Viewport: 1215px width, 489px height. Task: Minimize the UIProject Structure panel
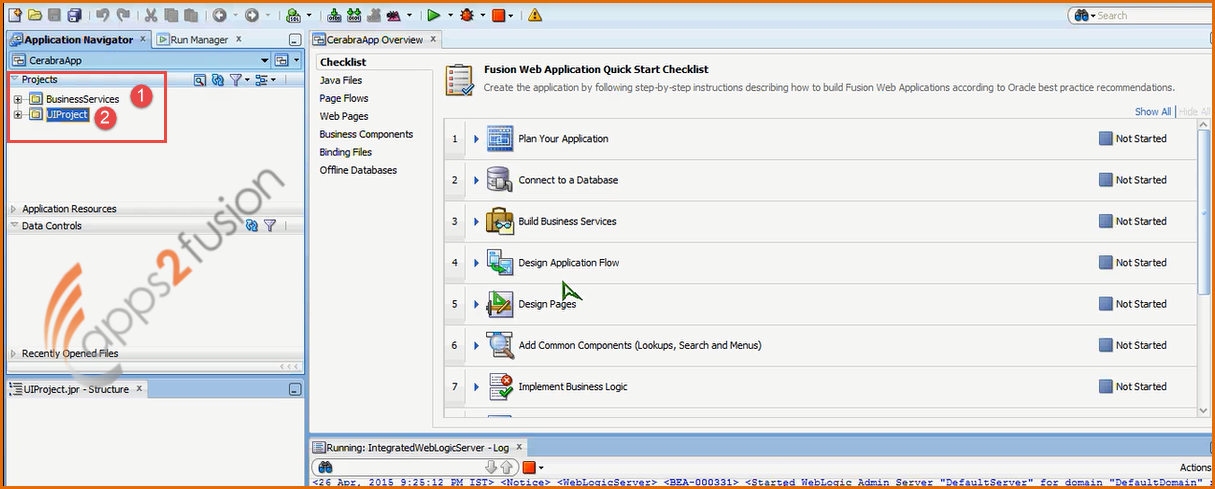pos(294,389)
